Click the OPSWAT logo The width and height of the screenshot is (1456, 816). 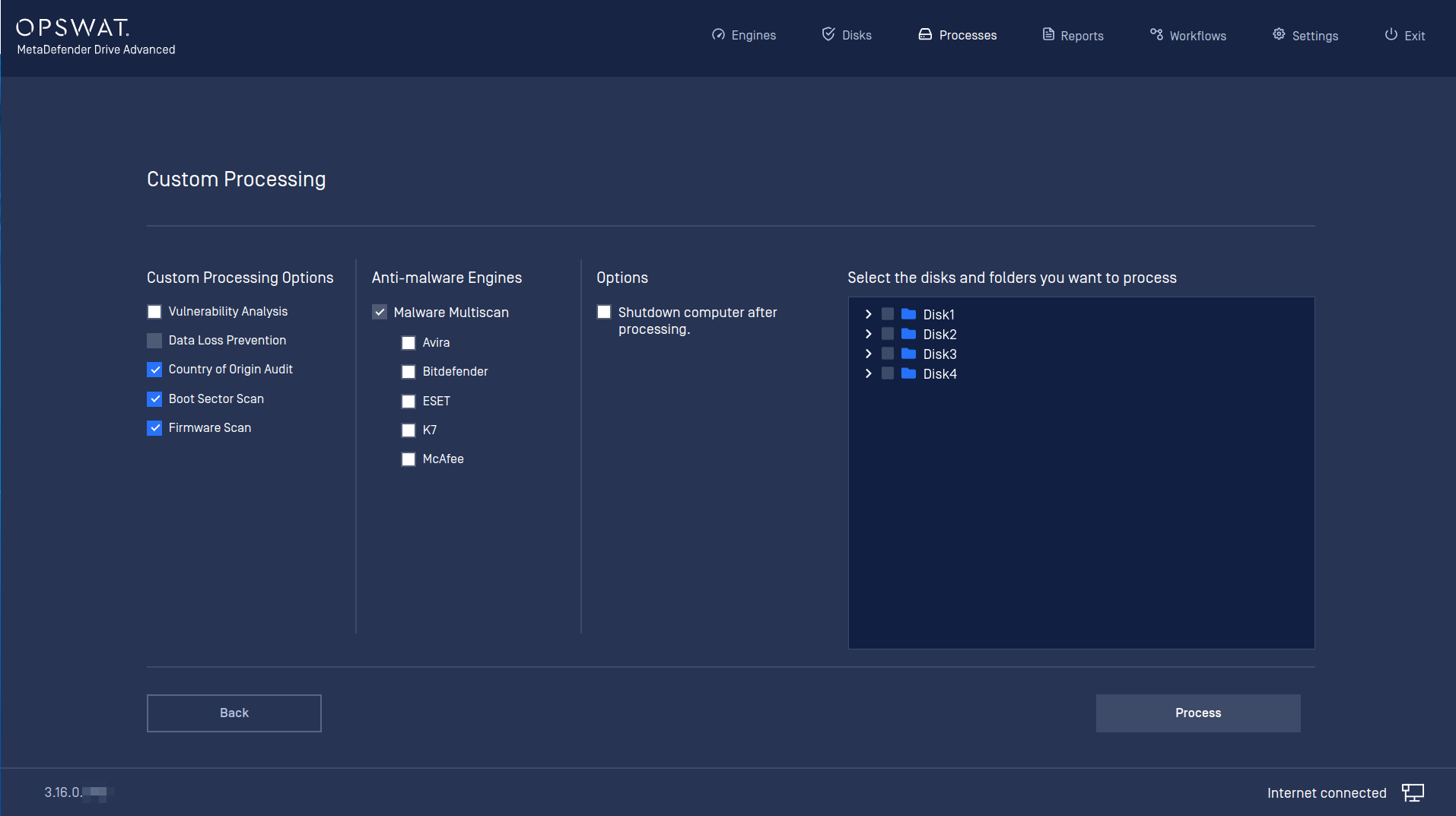tap(73, 27)
